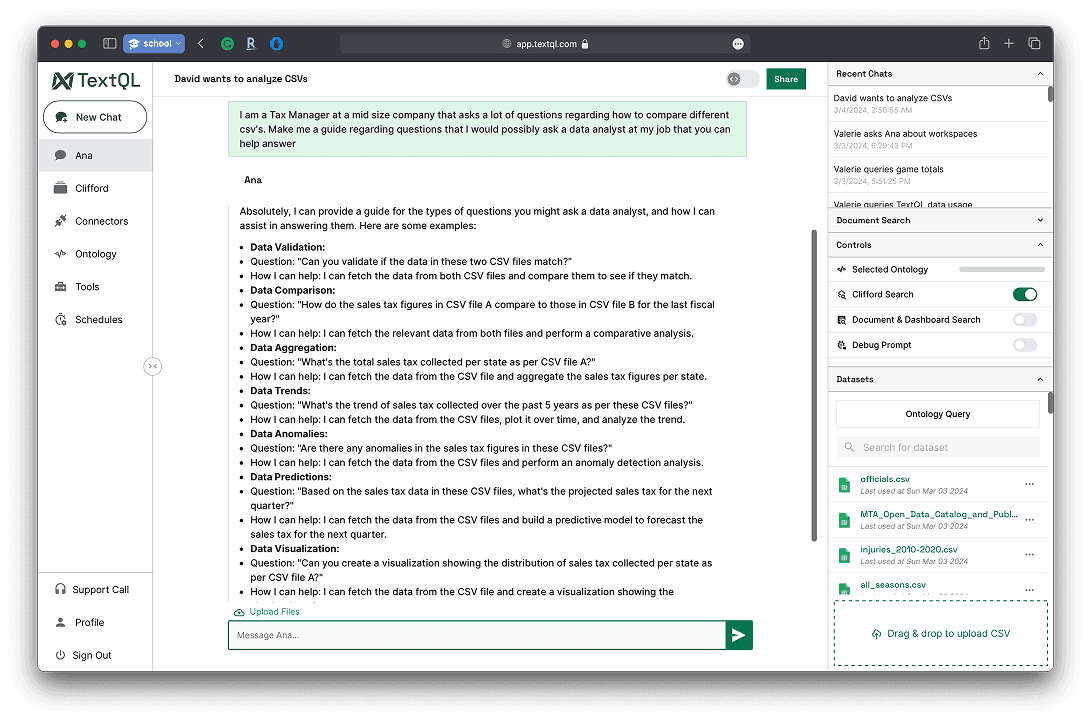Enable Document & Dashboard Search toggle
1091x722 pixels.
(x=1024, y=320)
